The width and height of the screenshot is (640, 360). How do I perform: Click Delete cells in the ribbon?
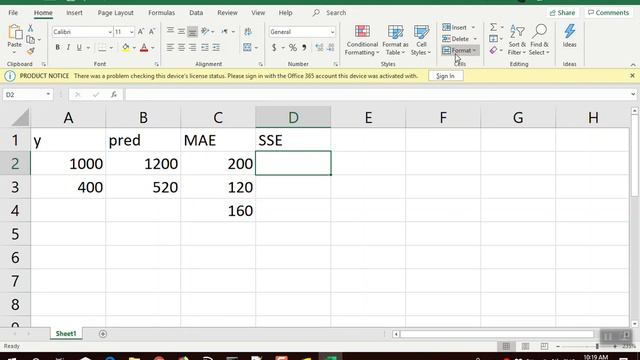(456, 39)
